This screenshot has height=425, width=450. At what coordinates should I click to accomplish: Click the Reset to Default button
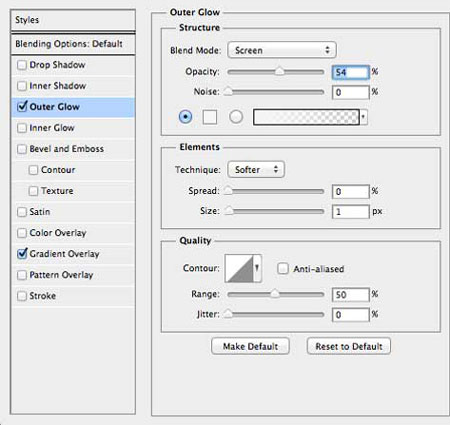pyautogui.click(x=349, y=346)
